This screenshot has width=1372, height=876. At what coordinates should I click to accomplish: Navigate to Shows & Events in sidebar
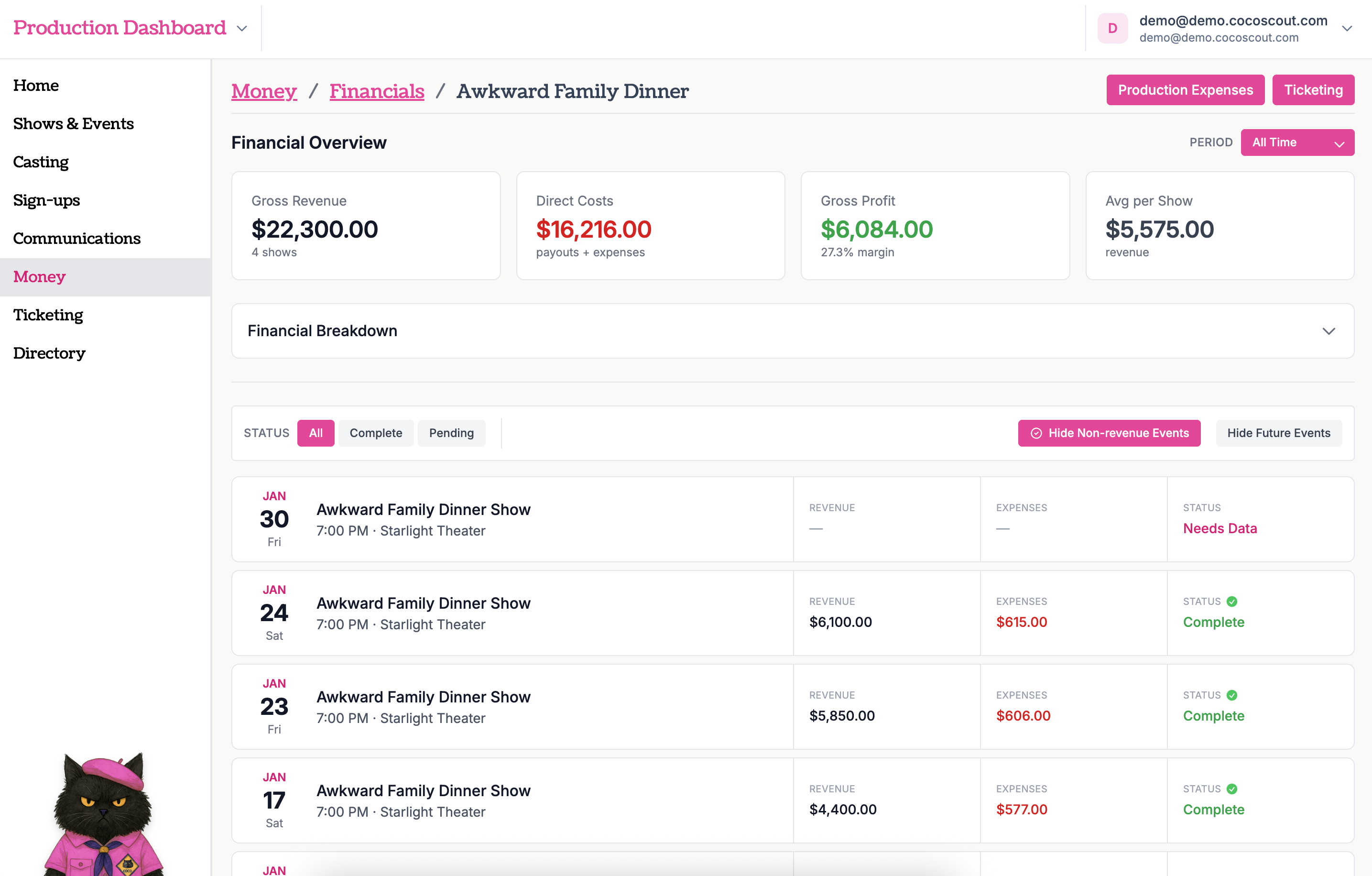coord(74,124)
